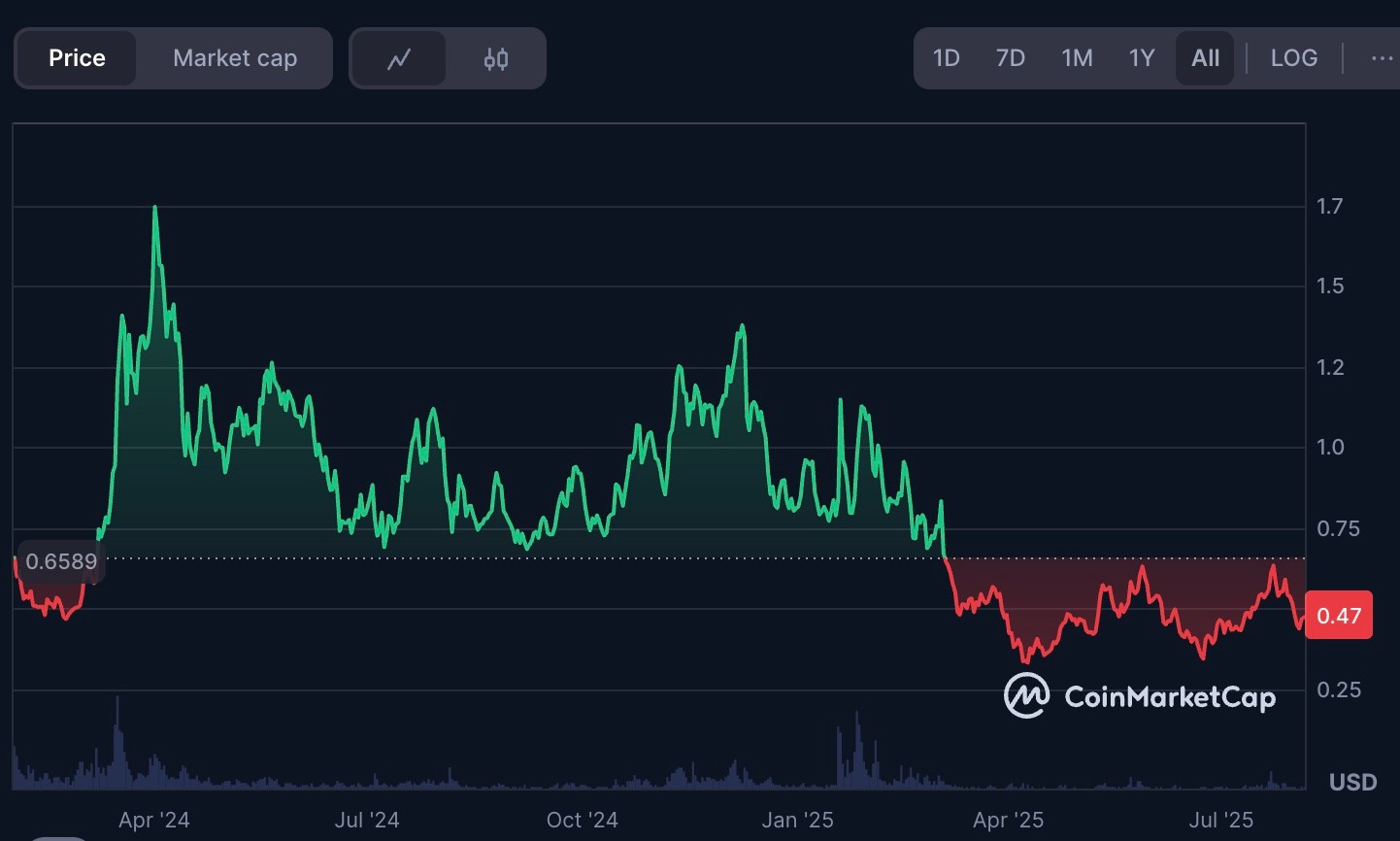
Task: Click the USD currency label
Action: click(x=1353, y=783)
